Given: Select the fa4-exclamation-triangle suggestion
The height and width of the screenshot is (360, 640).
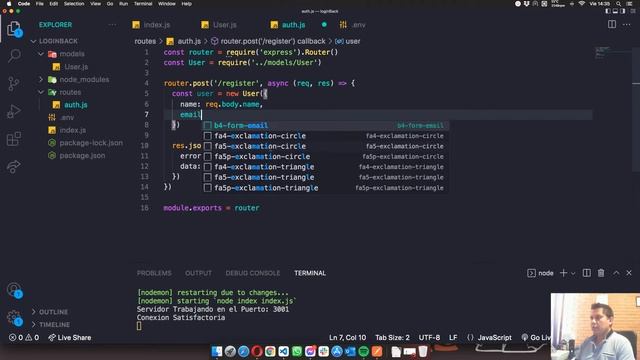Looking at the screenshot, I should [x=325, y=167].
